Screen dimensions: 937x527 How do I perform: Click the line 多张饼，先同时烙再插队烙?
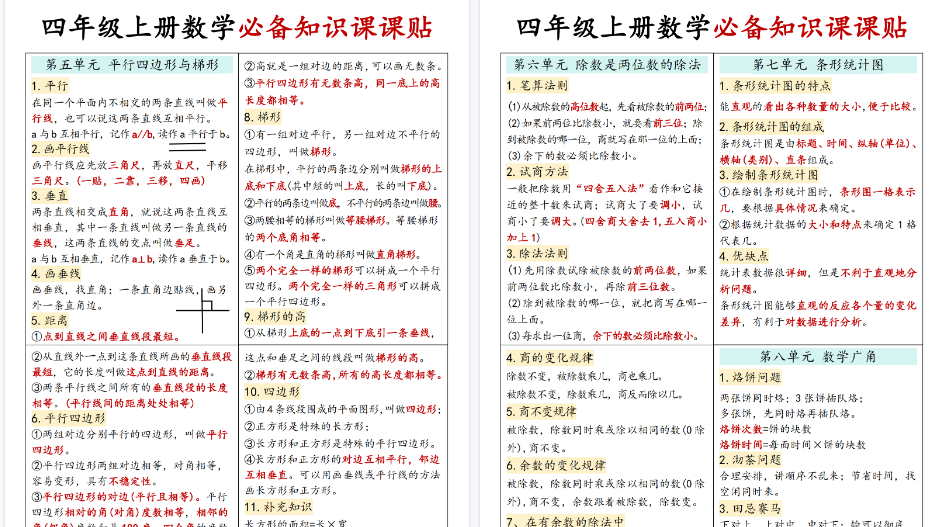(x=788, y=413)
